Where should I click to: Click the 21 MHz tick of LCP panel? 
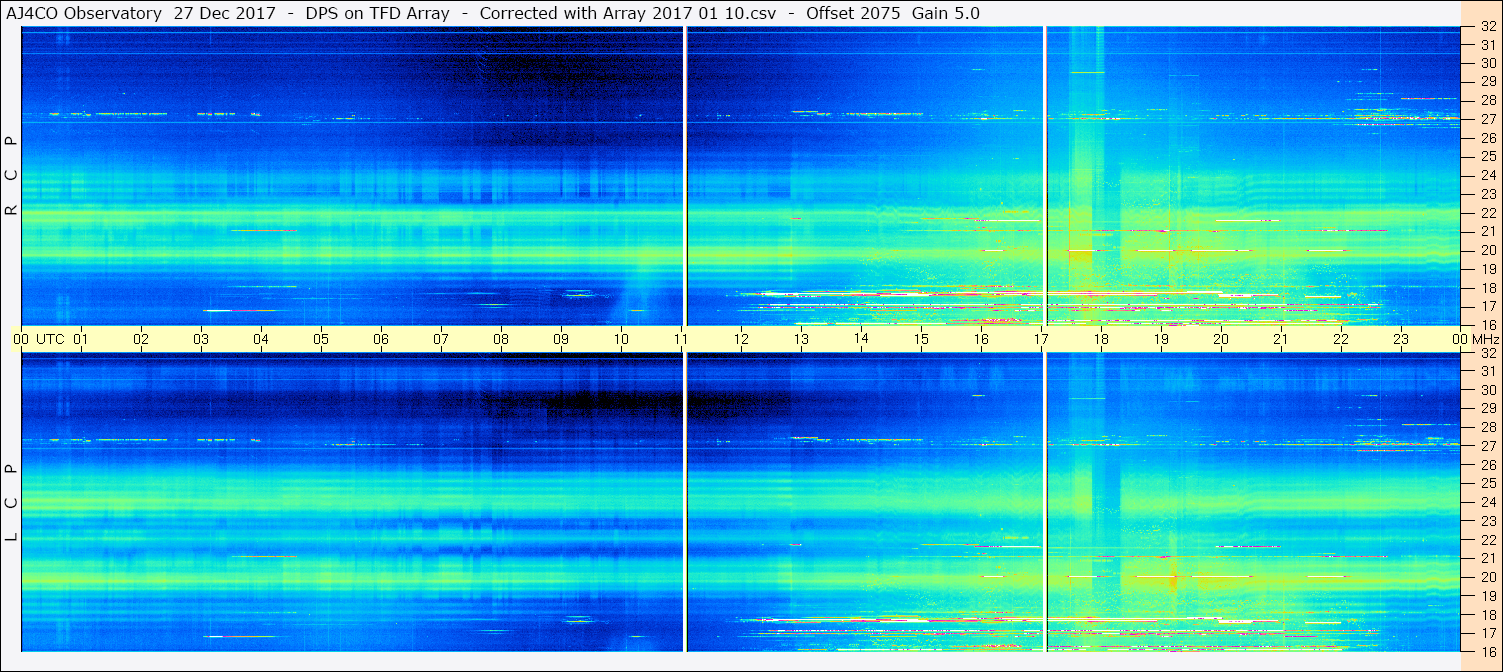[1488, 558]
